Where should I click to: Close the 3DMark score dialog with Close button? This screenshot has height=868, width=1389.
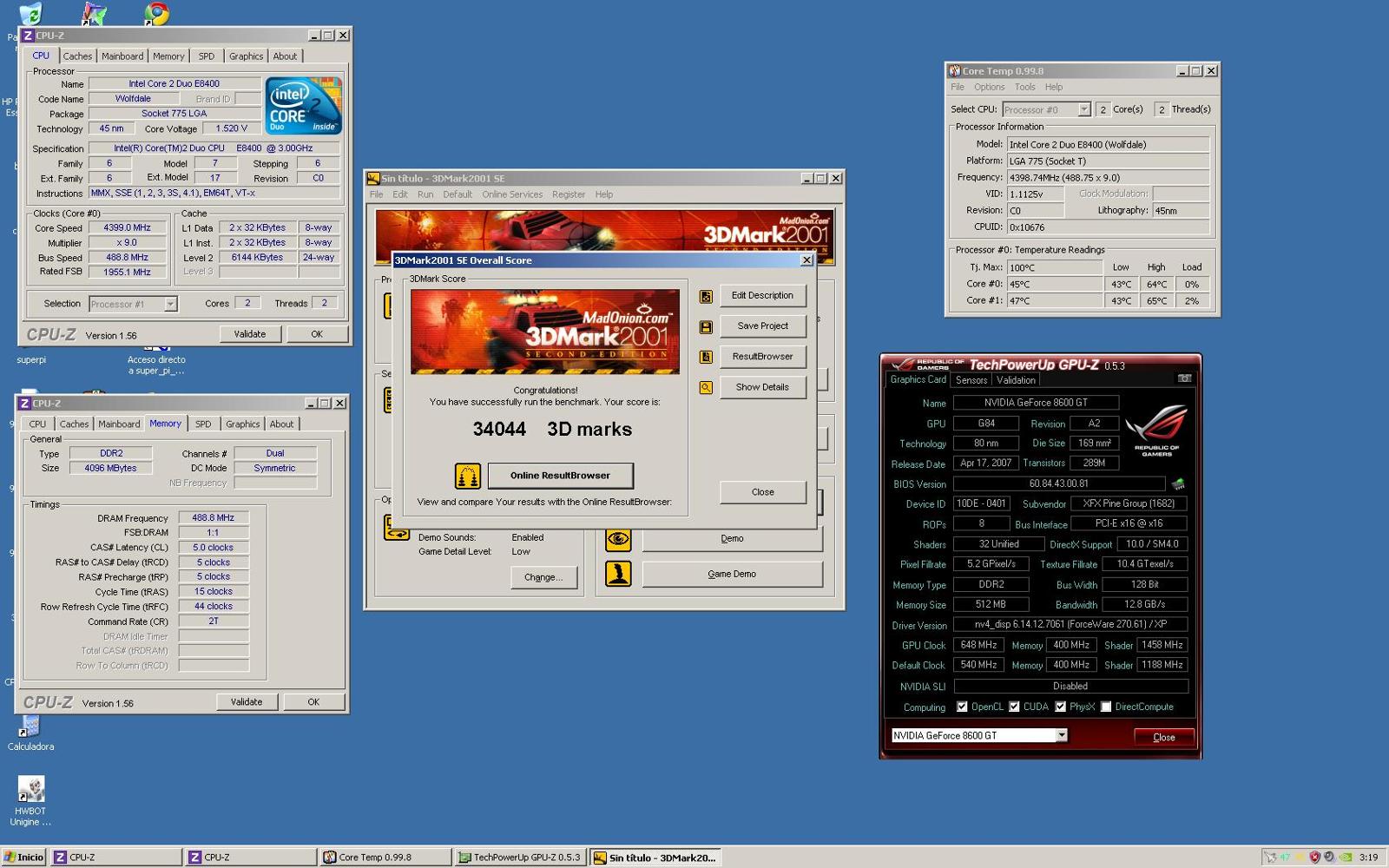click(x=762, y=492)
